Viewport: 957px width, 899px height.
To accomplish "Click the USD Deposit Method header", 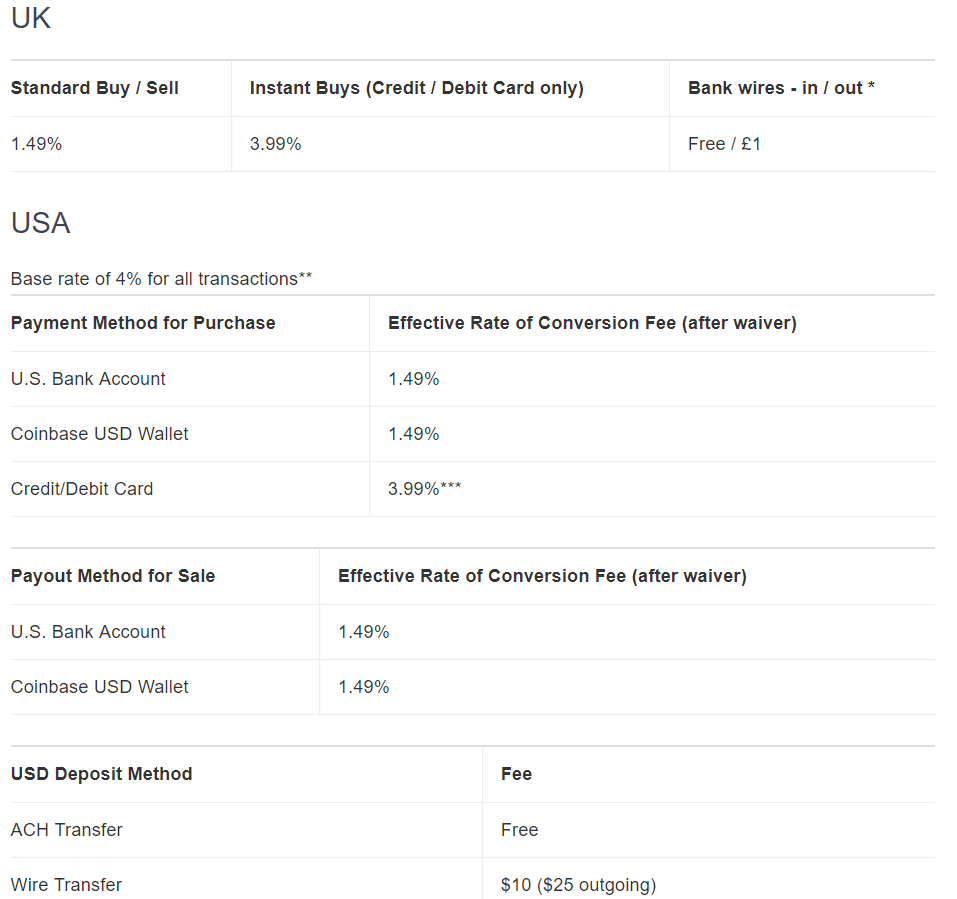I will pyautogui.click(x=101, y=774).
